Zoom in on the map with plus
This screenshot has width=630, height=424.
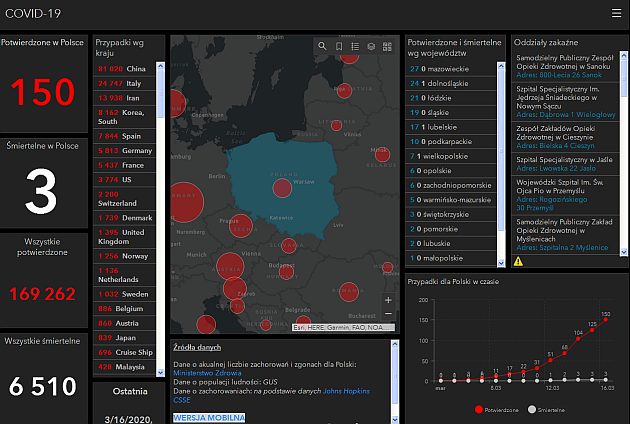click(388, 300)
